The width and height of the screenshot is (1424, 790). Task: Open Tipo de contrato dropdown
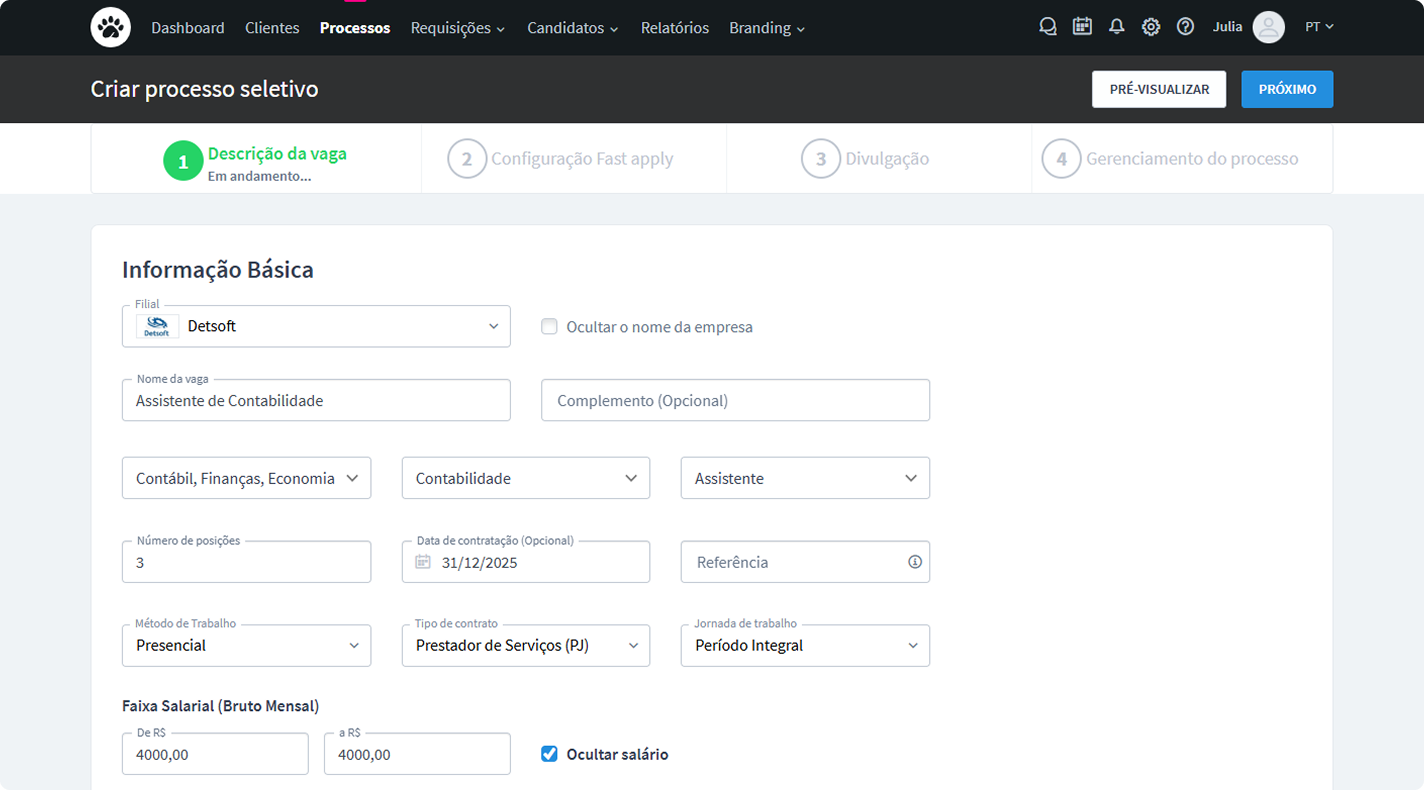525,646
